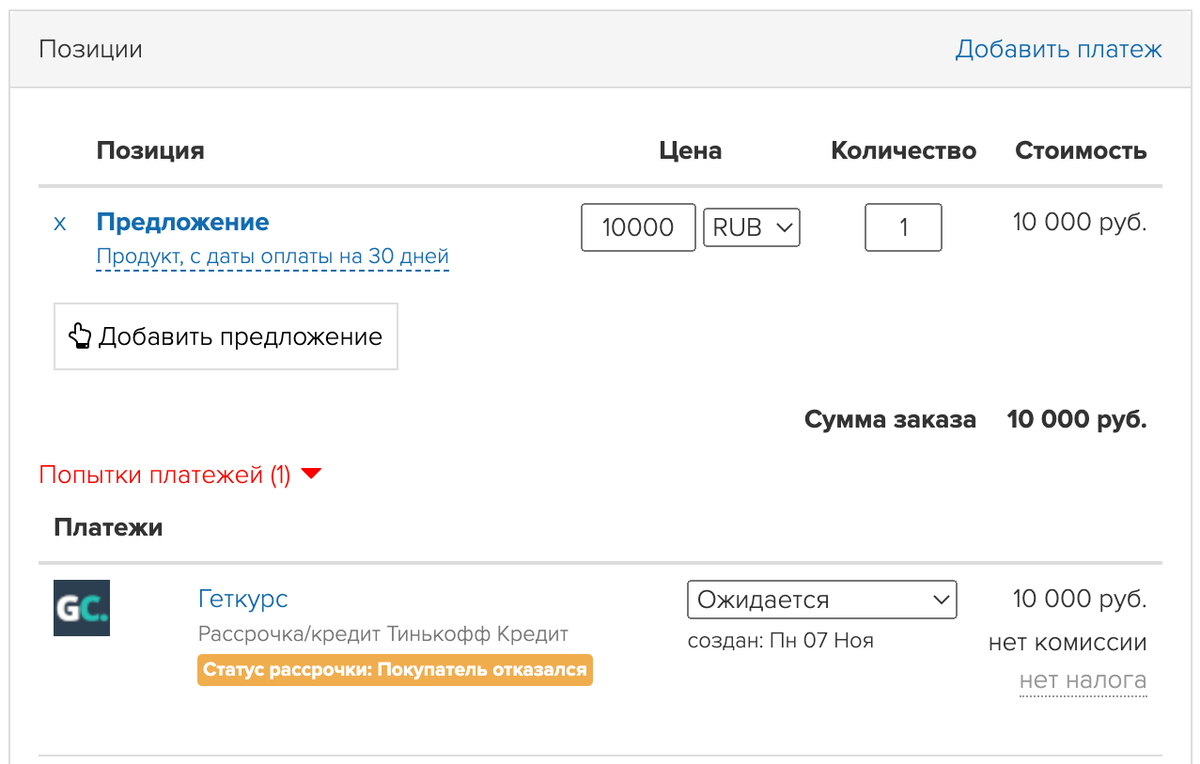Image resolution: width=1200 pixels, height=764 pixels.
Task: Click the Сумма заказа label
Action: click(x=890, y=419)
